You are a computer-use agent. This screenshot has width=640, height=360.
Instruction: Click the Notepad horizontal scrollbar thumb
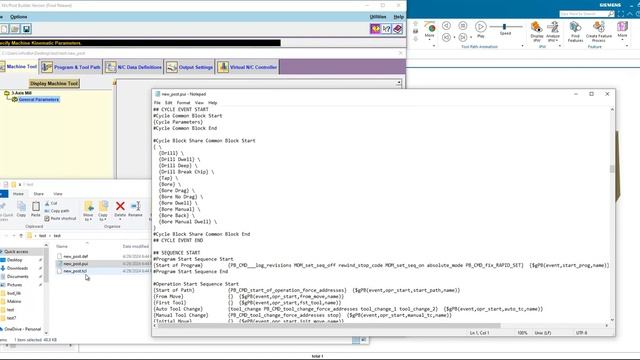tap(329, 326)
